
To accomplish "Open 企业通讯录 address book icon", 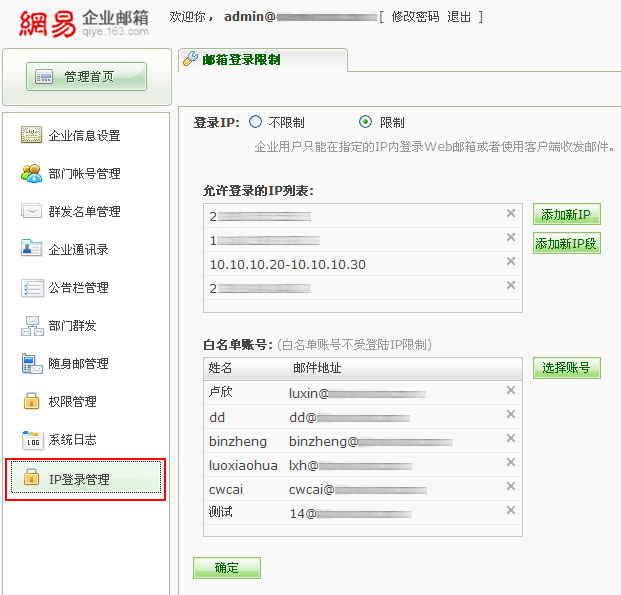I will coord(31,249).
